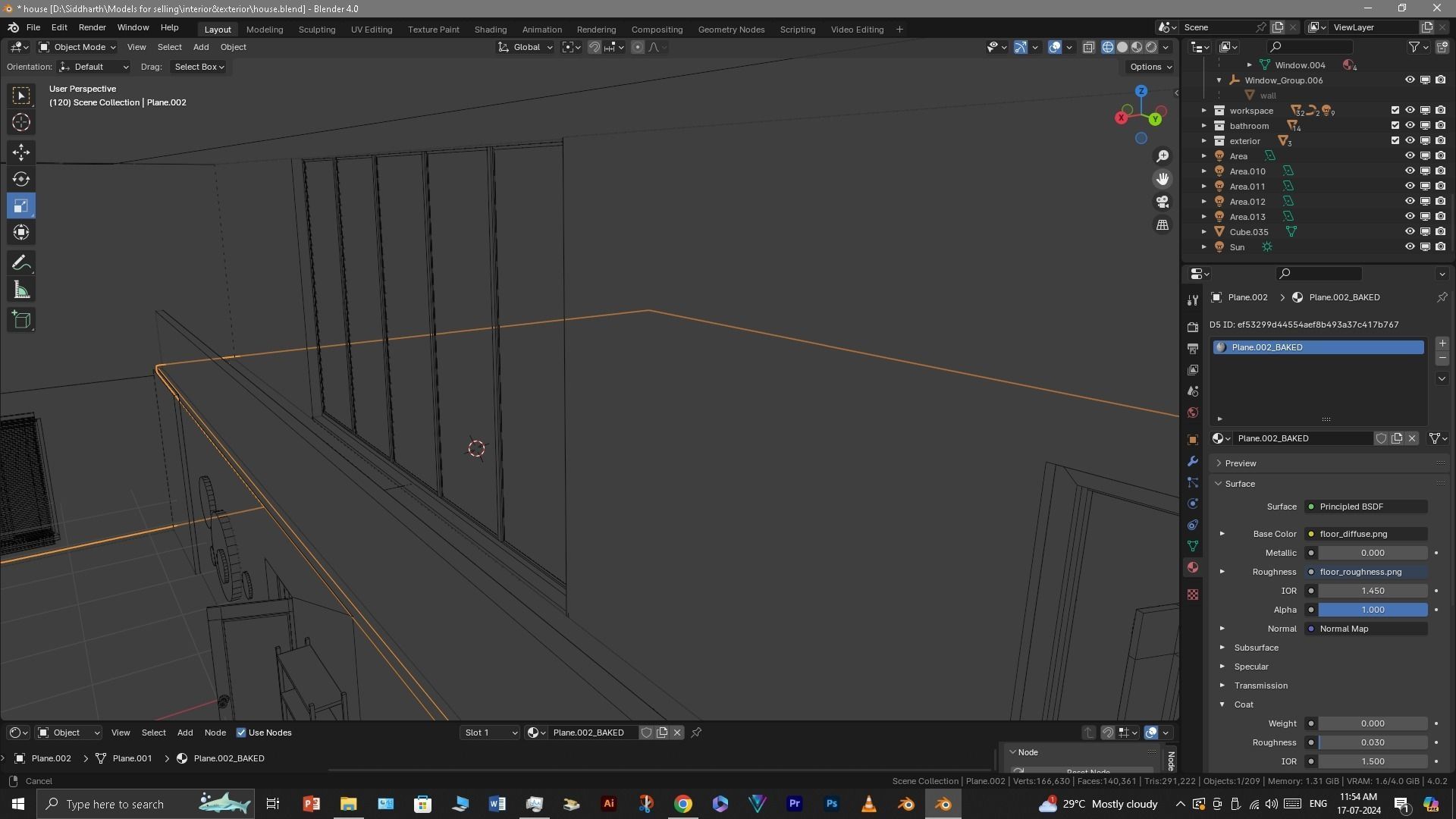The height and width of the screenshot is (819, 1456).
Task: Click the viewport Options button
Action: tap(1150, 67)
